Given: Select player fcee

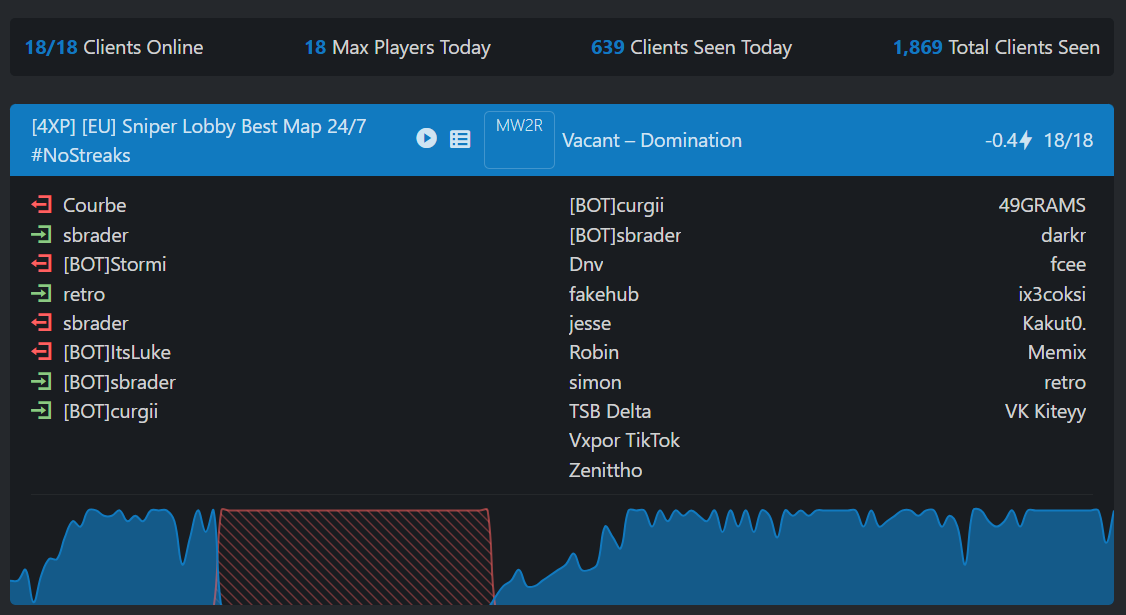Looking at the screenshot, I should tap(1068, 264).
